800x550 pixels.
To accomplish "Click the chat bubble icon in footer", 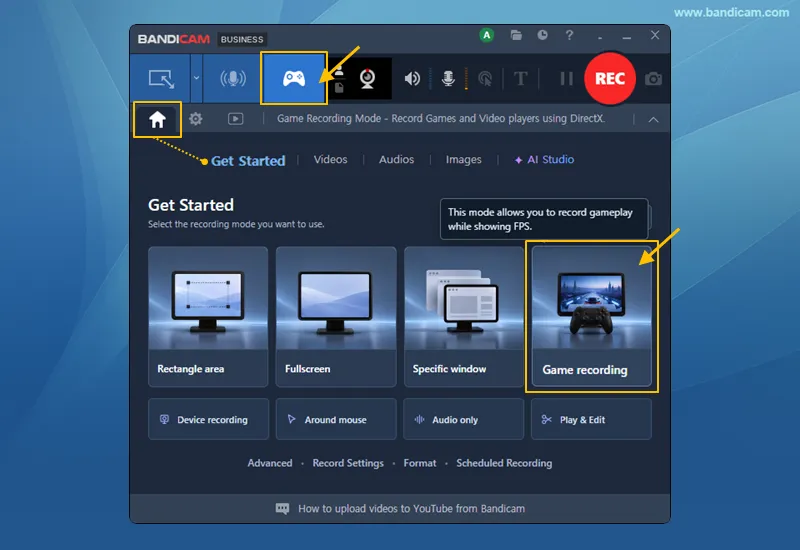I will [282, 509].
